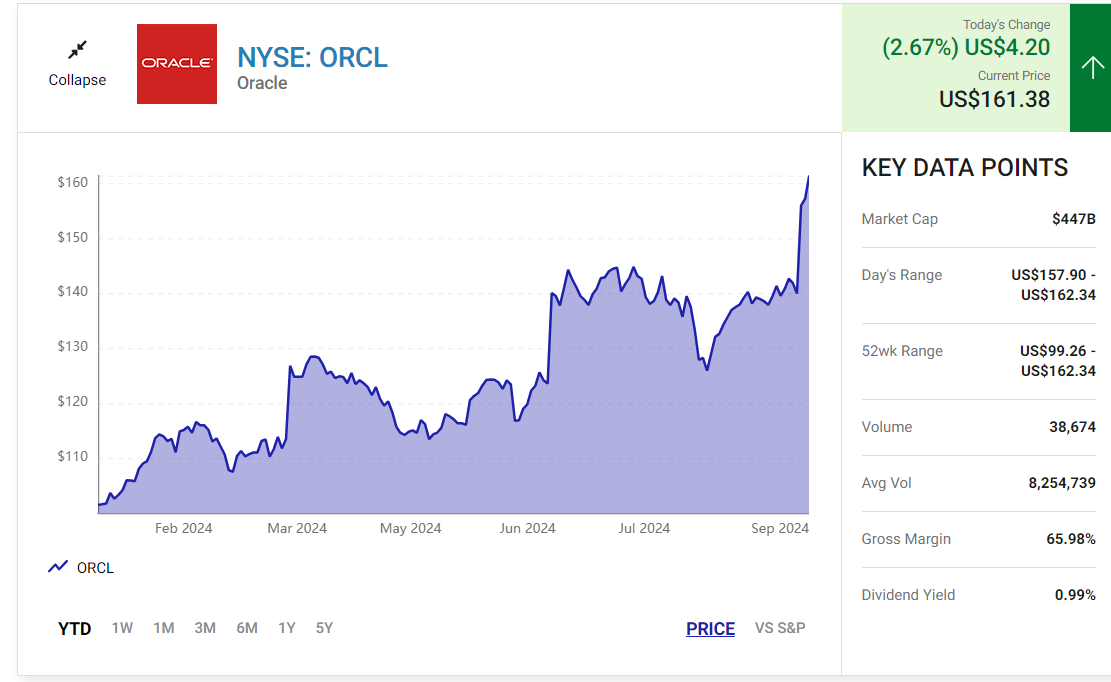Click the Gross Margin label
This screenshot has height=682, width=1111.
pos(906,539)
